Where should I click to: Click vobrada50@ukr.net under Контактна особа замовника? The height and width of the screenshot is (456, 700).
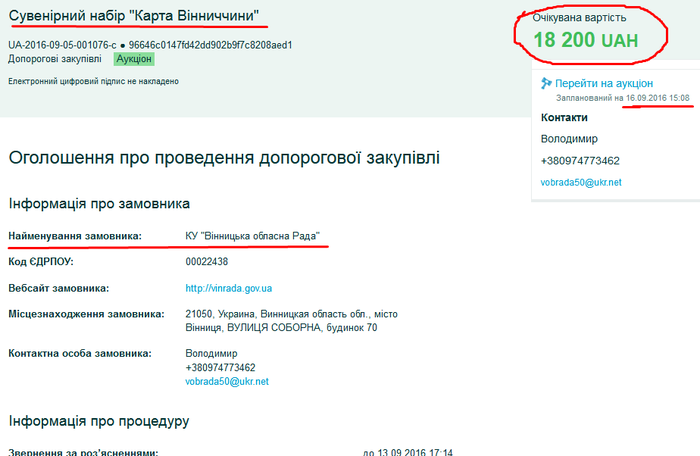click(x=227, y=381)
